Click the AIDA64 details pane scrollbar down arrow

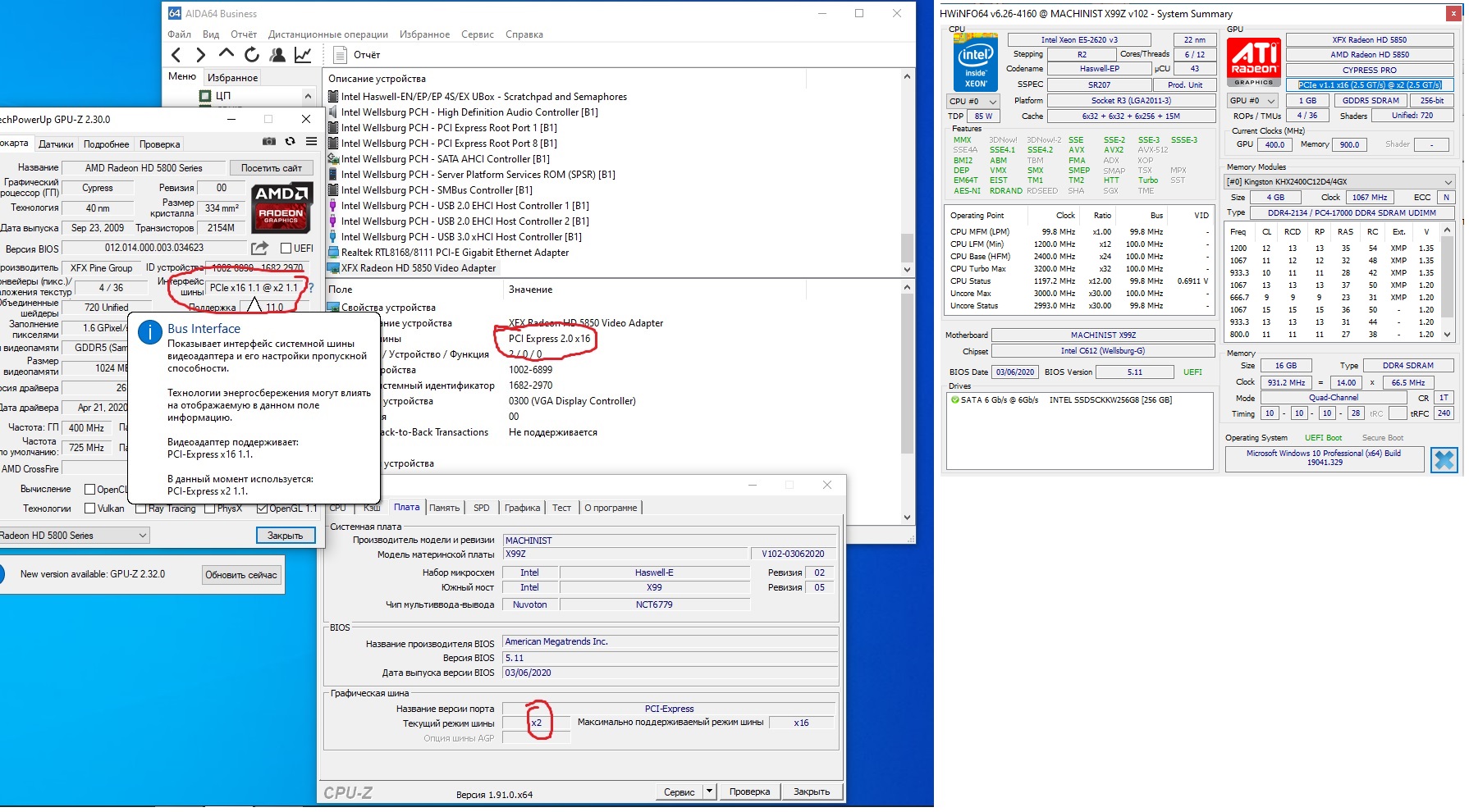click(907, 518)
